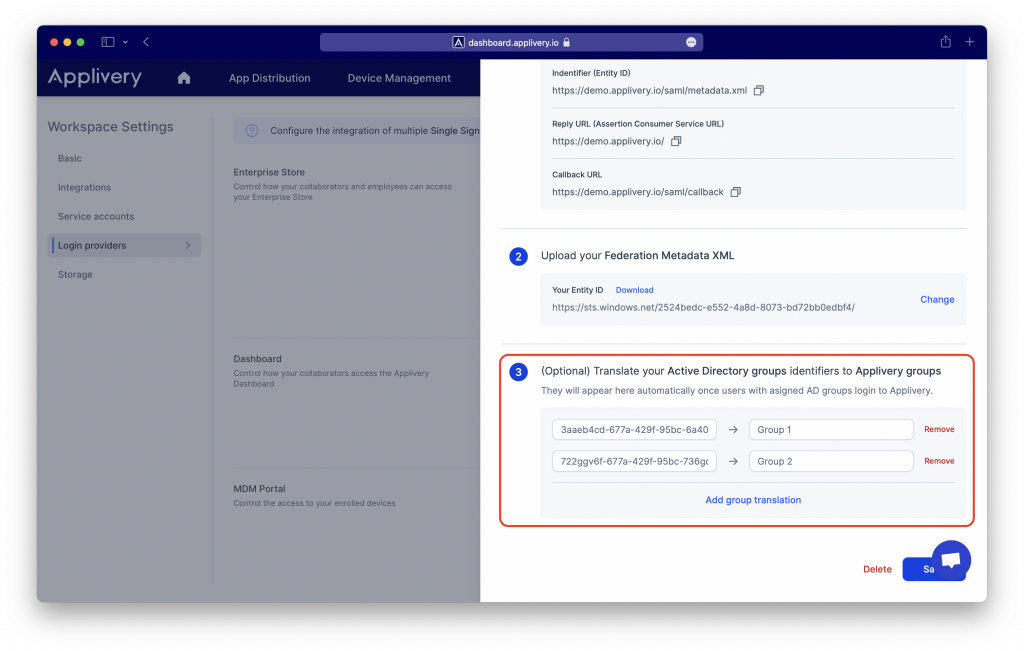Open Safari share menu
This screenshot has width=1024, height=651.
pyautogui.click(x=945, y=42)
